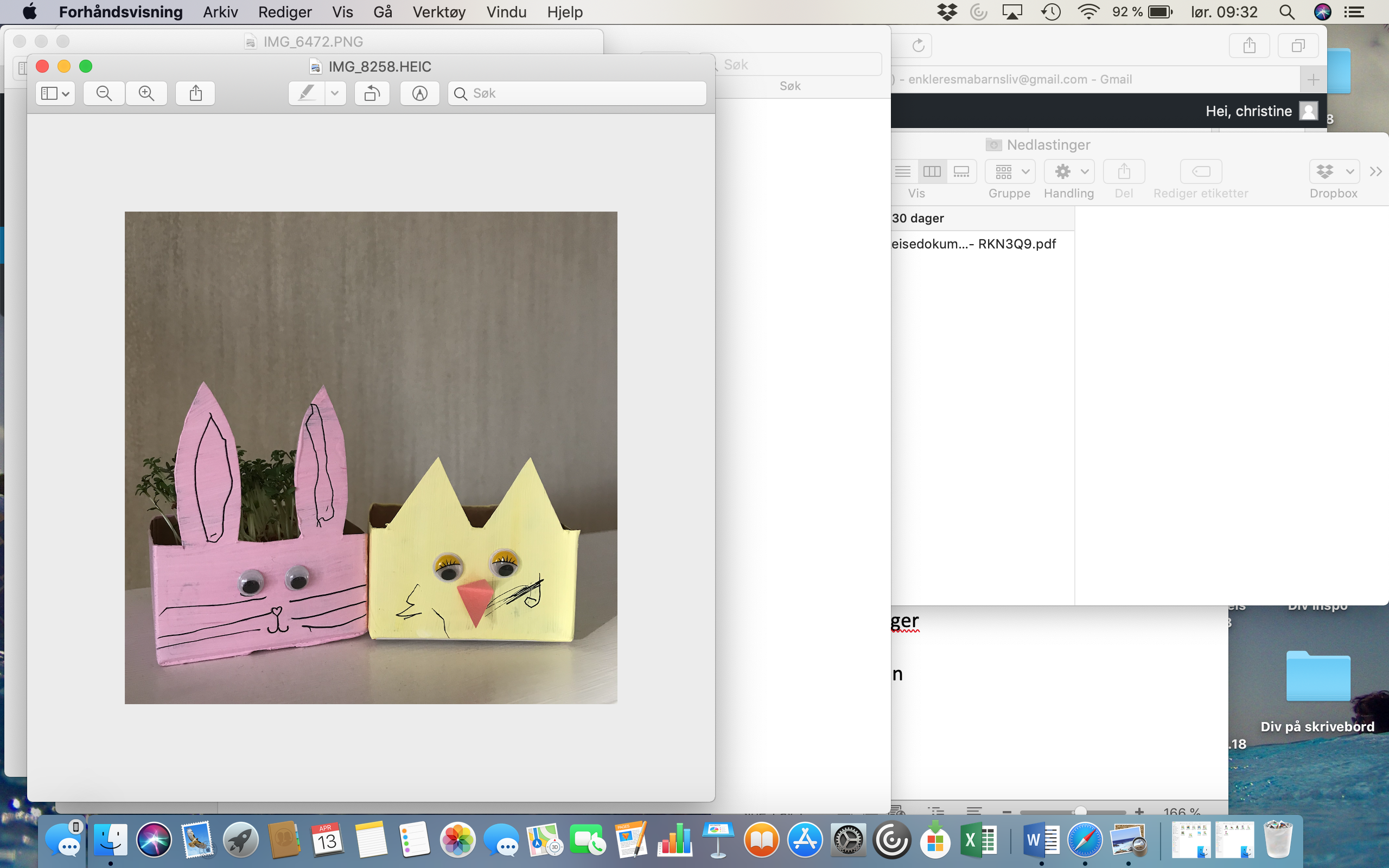
Task: Open Reisedokument RKN3Q9.pdf file
Action: pyautogui.click(x=973, y=244)
